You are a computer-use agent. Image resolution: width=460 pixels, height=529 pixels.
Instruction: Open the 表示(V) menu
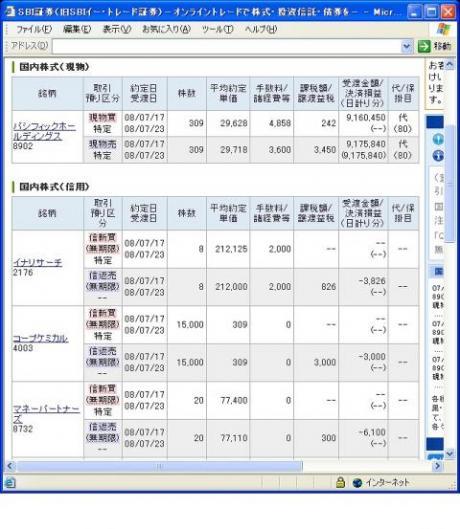pyautogui.click(x=116, y=29)
